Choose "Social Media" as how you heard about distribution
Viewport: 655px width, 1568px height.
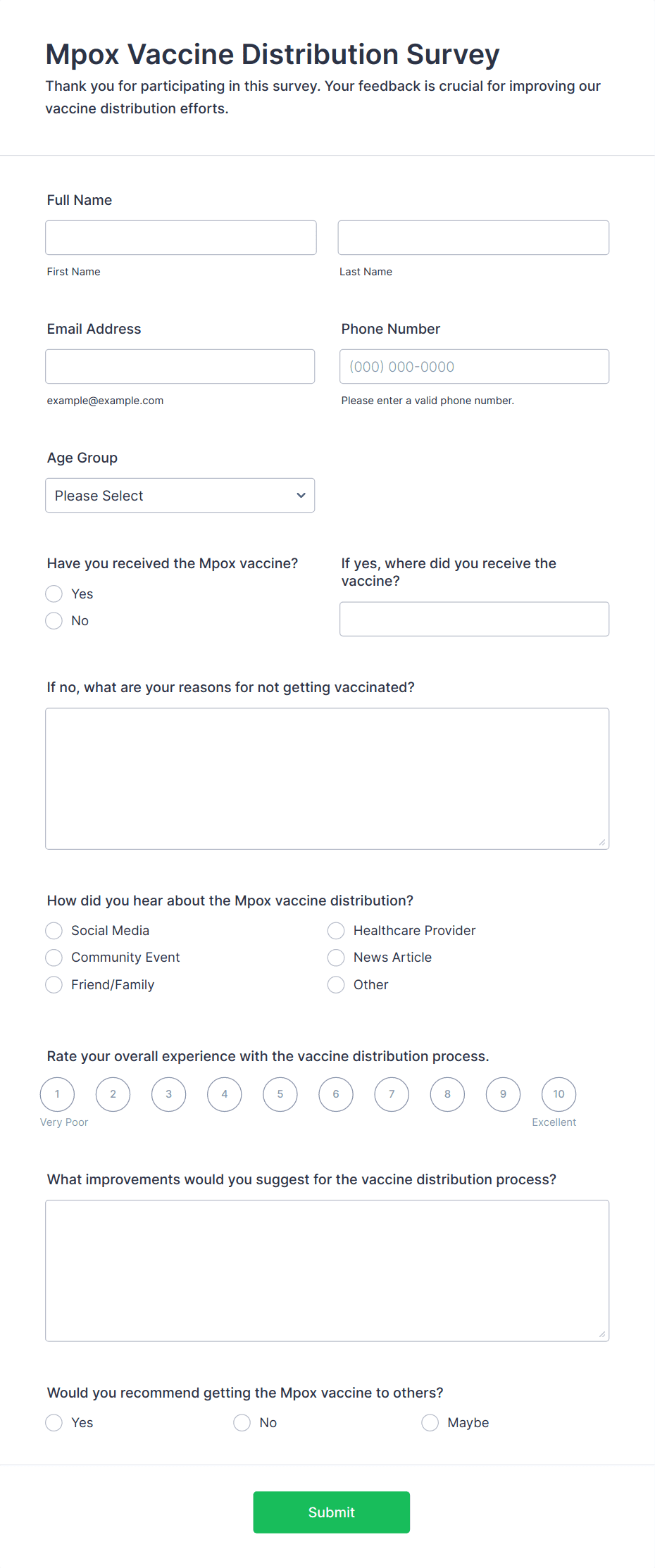(x=54, y=930)
